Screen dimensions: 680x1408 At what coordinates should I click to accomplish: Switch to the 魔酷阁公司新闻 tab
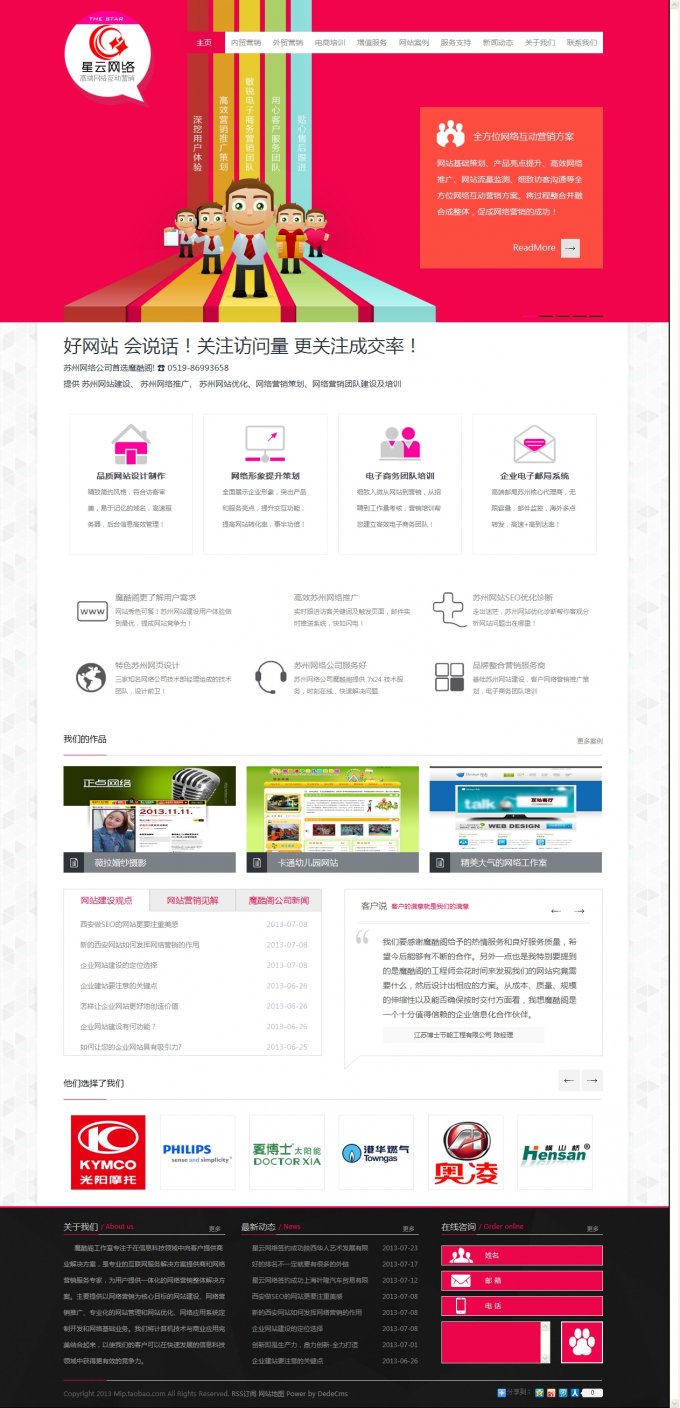point(279,900)
